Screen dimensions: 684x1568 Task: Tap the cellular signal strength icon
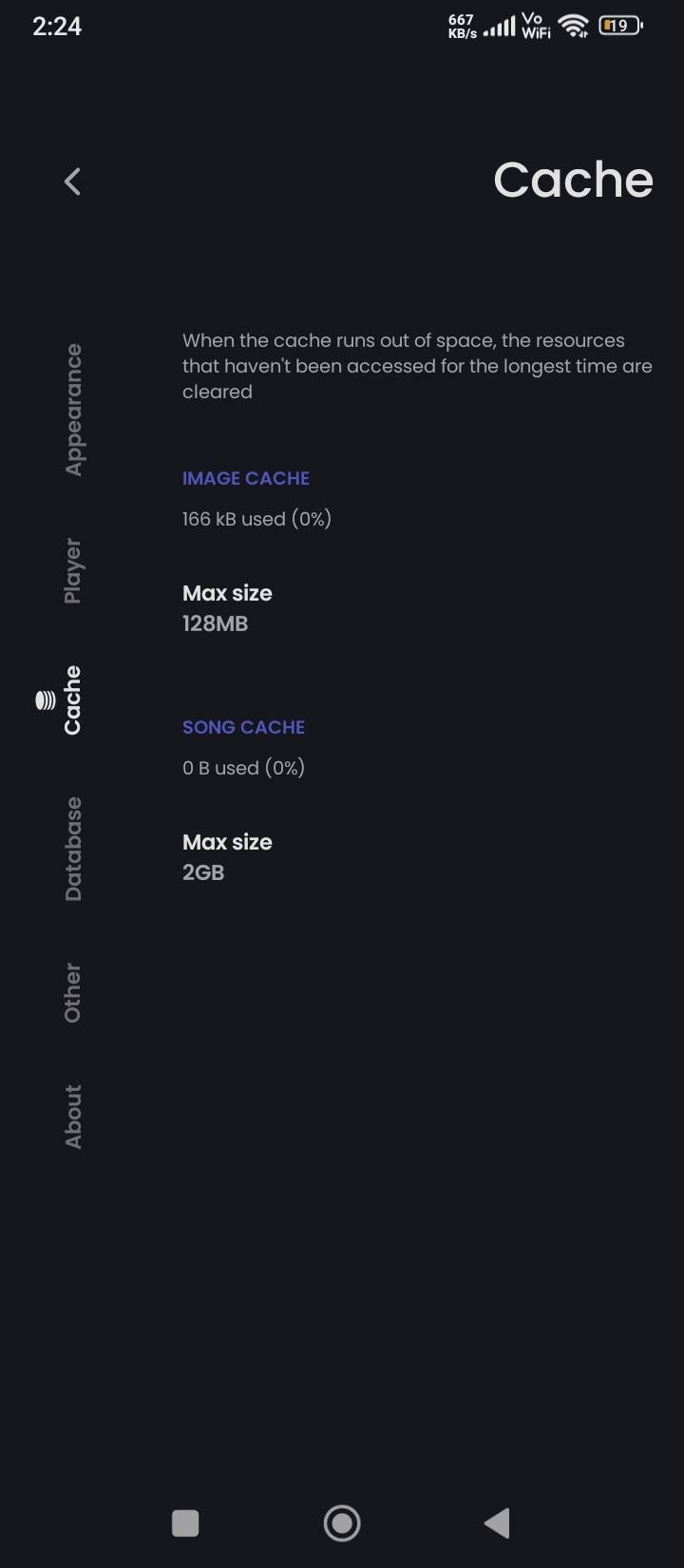tap(499, 28)
